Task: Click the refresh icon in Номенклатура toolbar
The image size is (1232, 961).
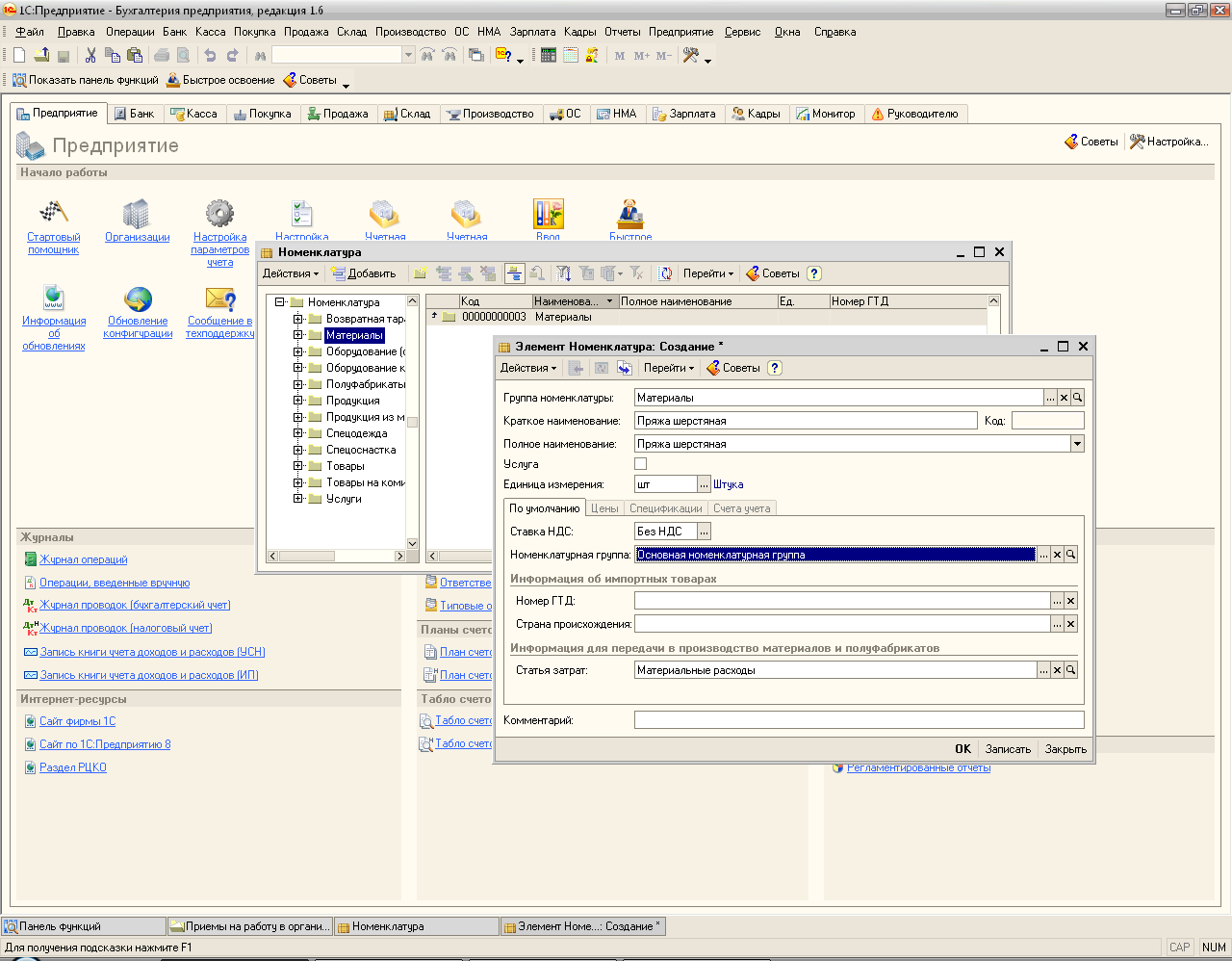Action: coord(665,273)
